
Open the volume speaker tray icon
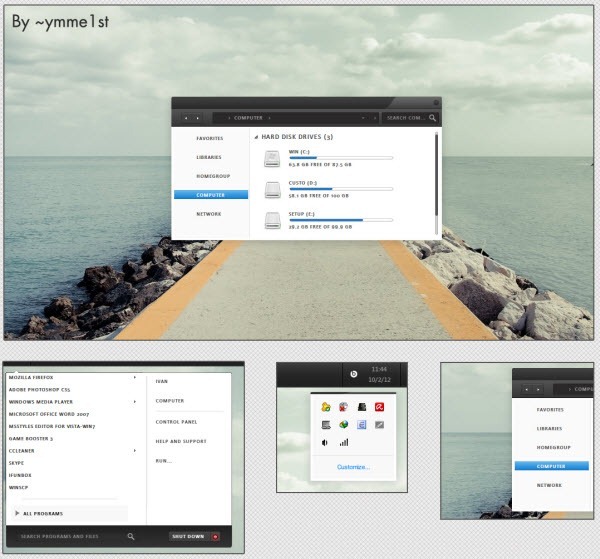[325, 442]
